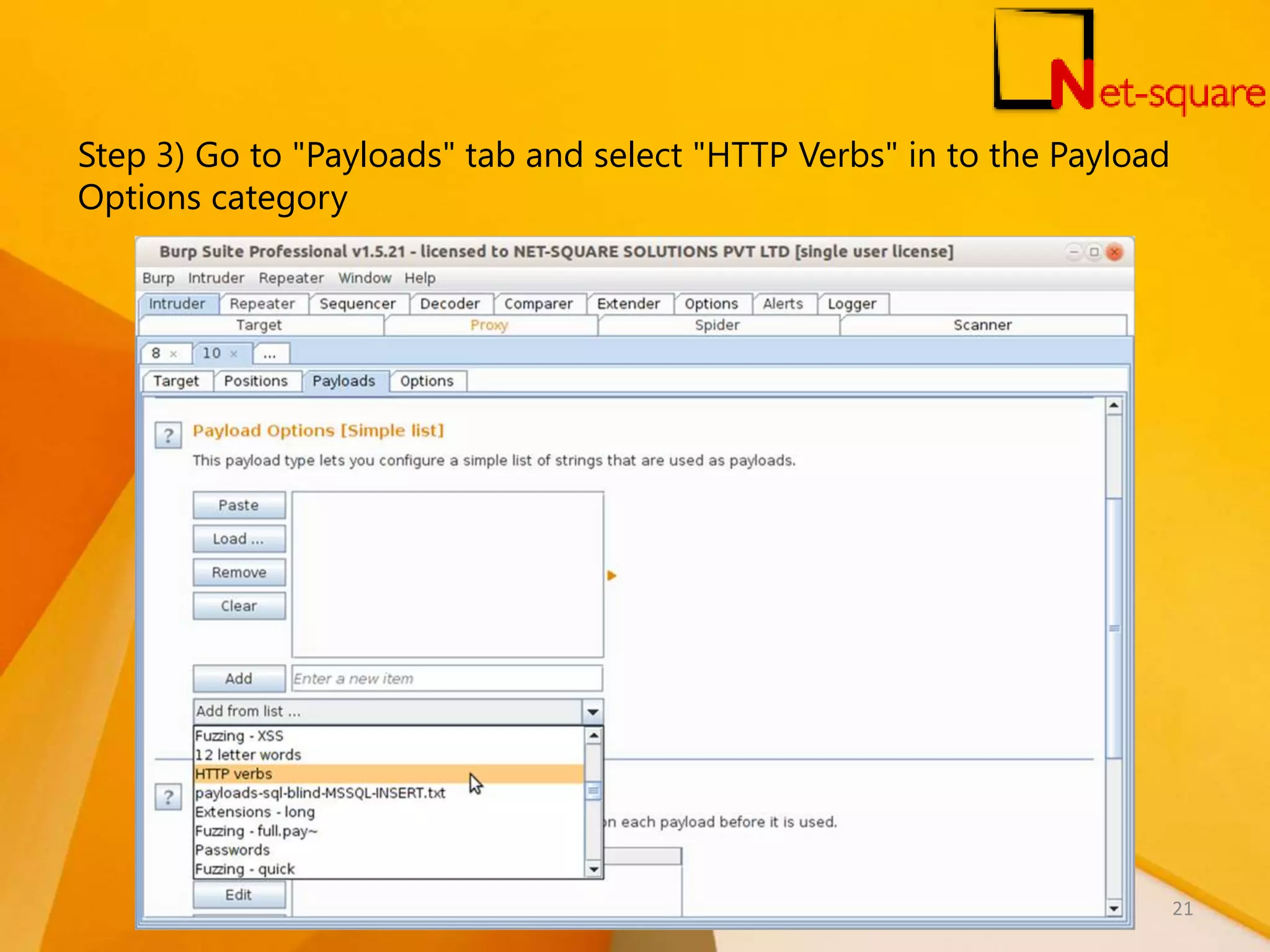The image size is (1270, 952).
Task: Select Fuzzing - quick list entry
Action: 389,869
